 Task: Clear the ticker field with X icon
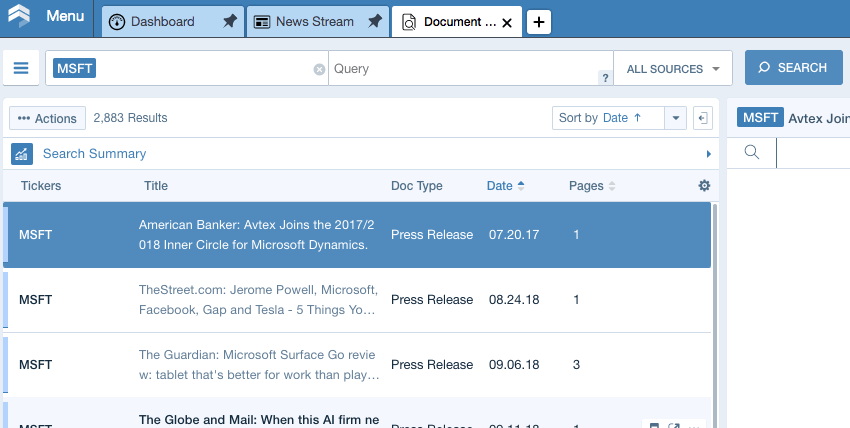[x=319, y=69]
